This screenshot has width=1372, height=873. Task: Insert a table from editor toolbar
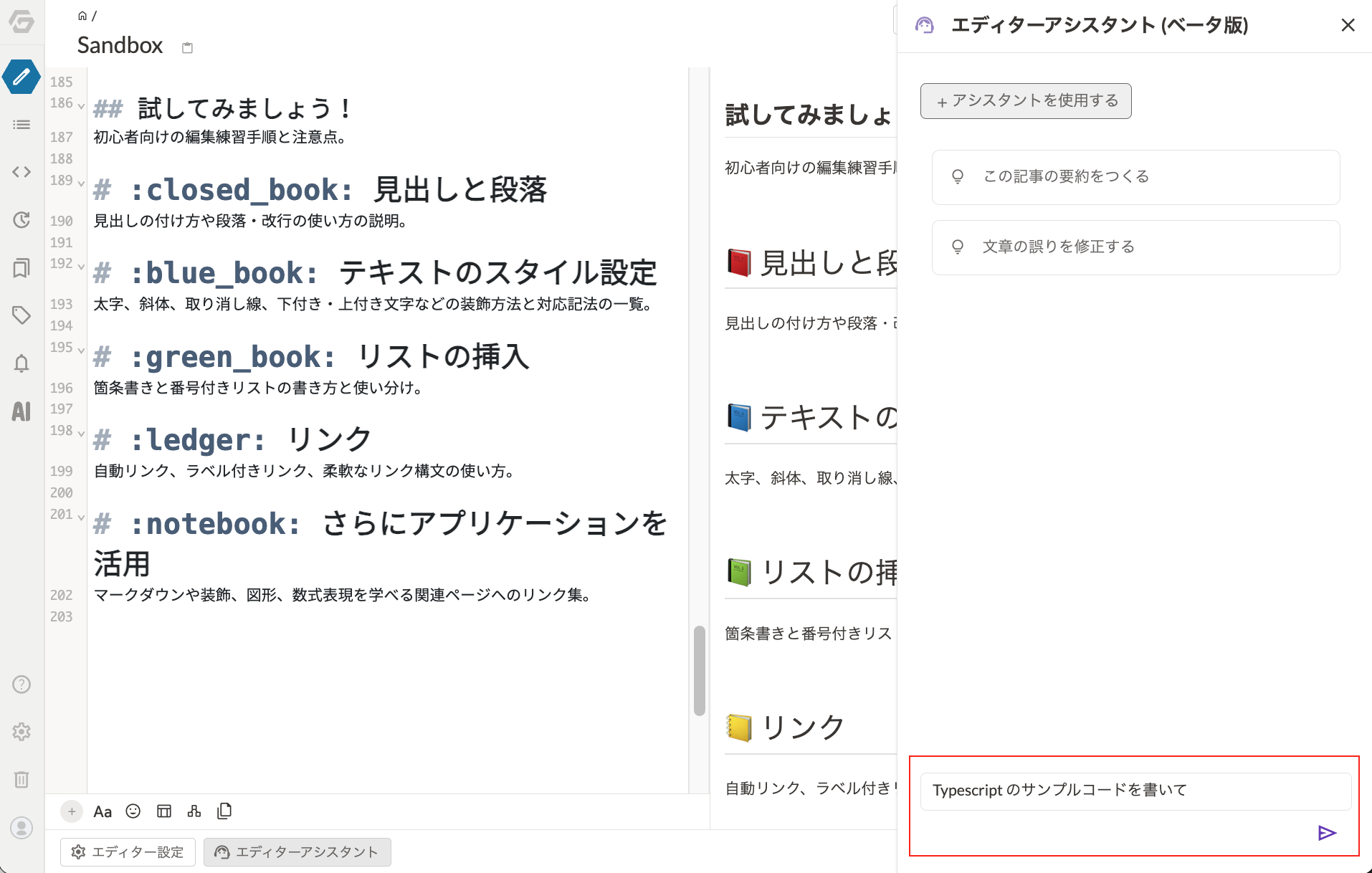(x=164, y=811)
